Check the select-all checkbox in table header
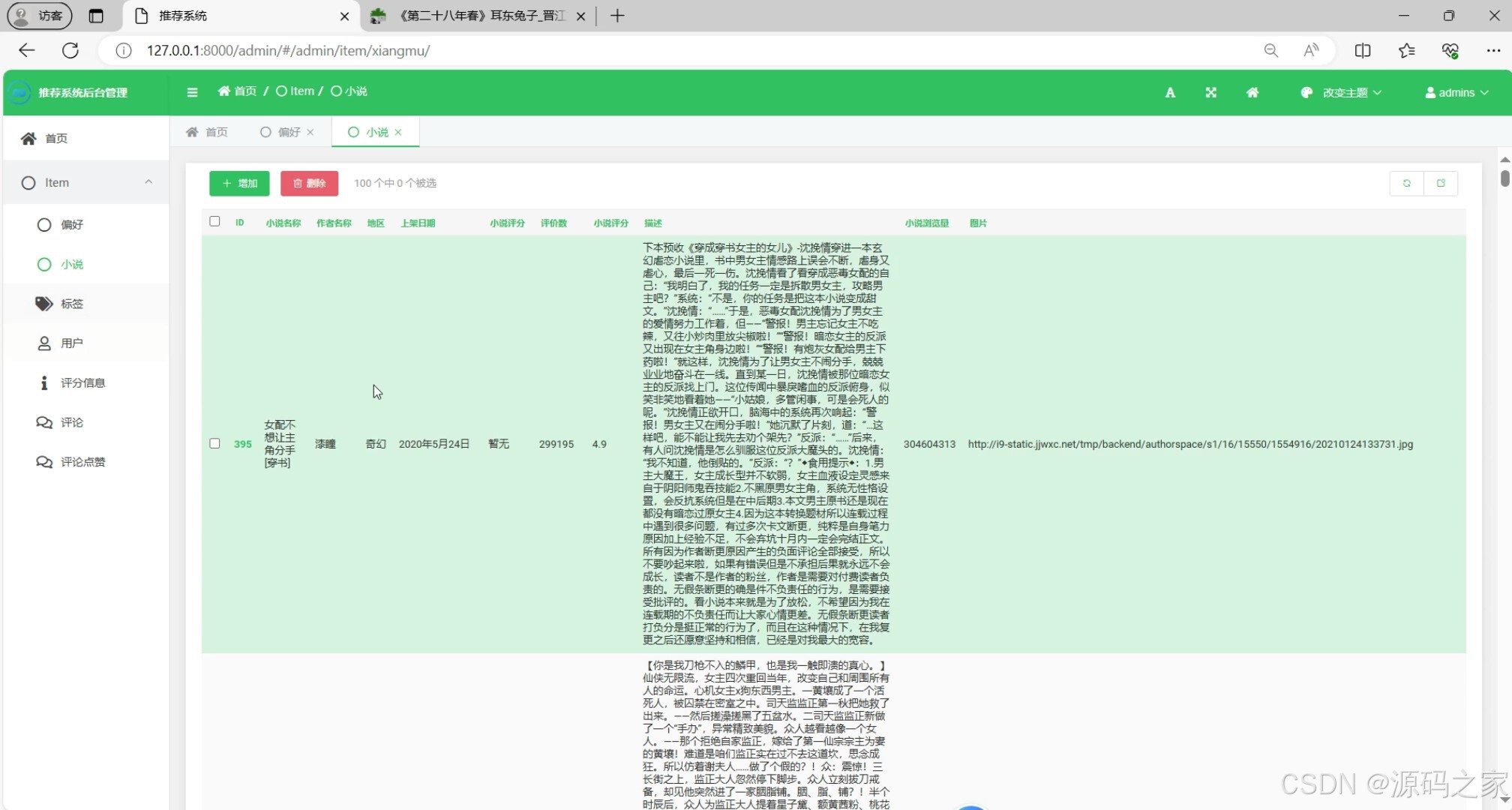Screen dimensions: 1512x810 [214, 221]
